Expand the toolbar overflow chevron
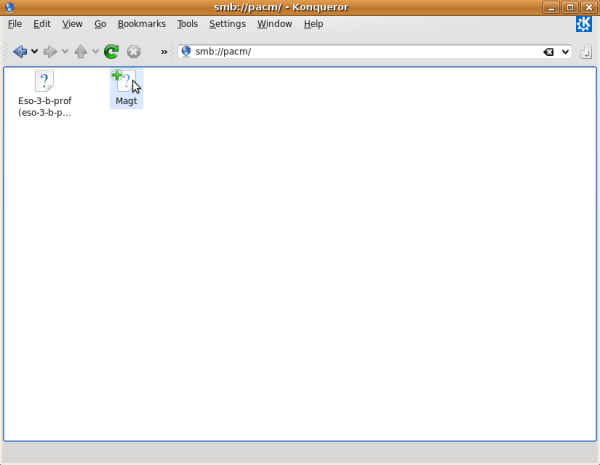 click(x=164, y=51)
